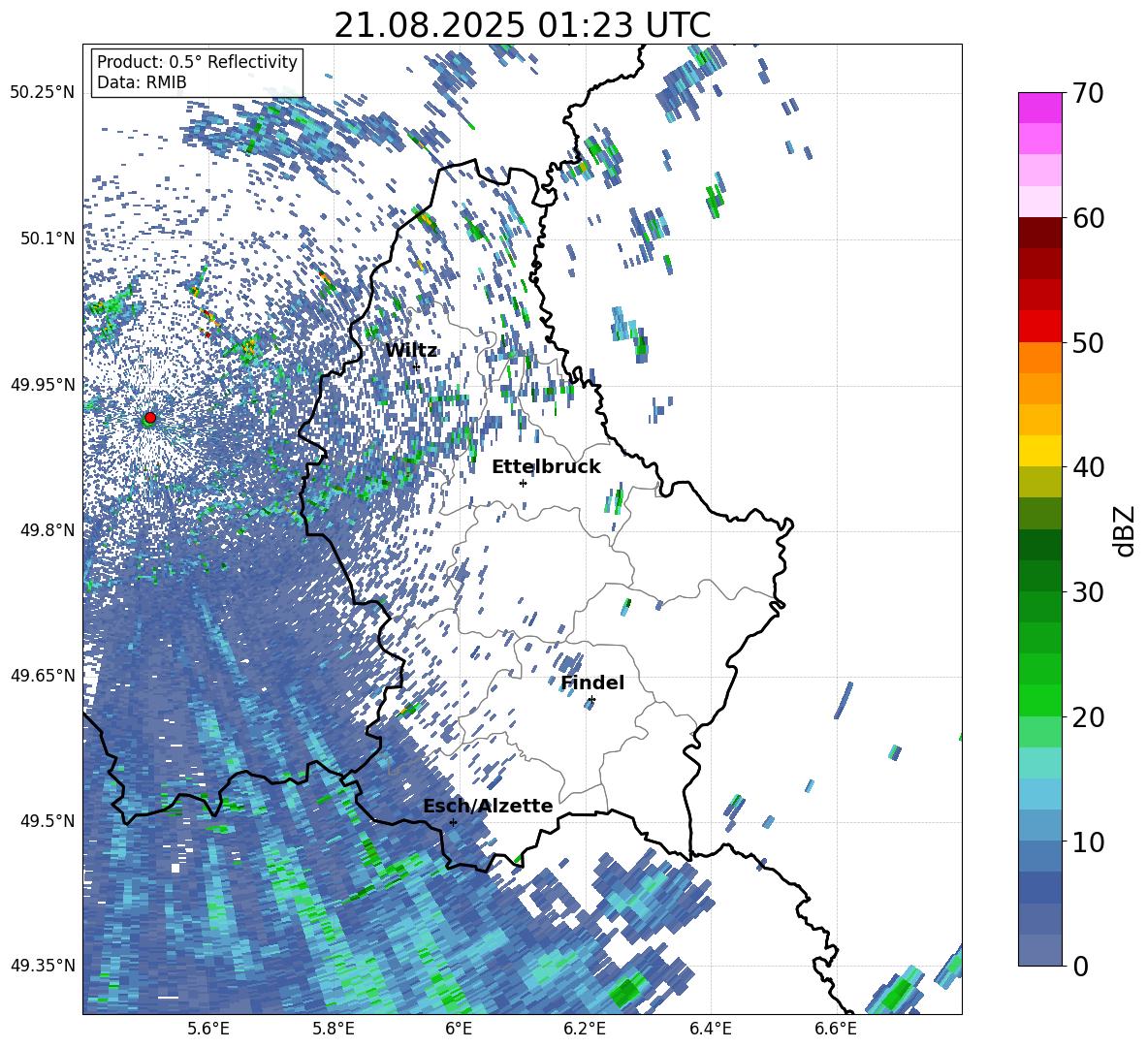
Task: Click the plot title 21.08.2025 01:23 UTC
Action: click(523, 25)
